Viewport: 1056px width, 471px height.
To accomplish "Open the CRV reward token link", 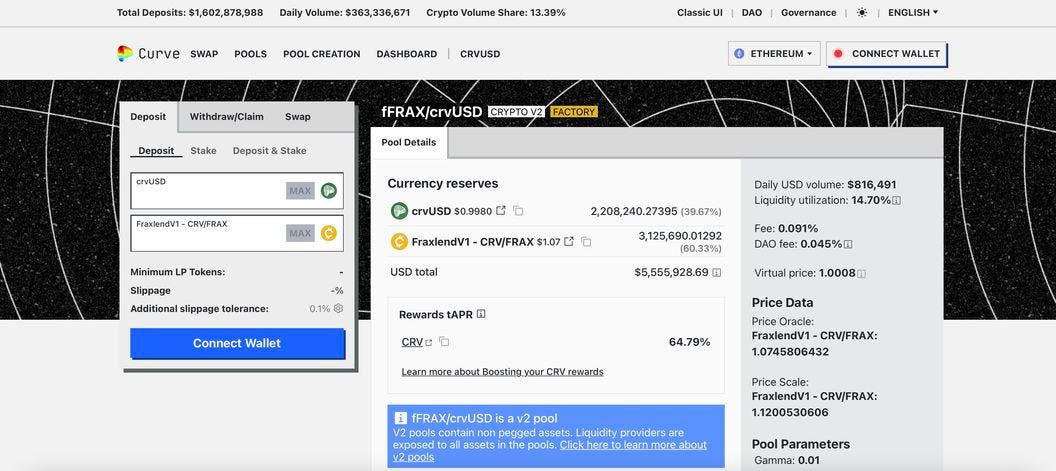I will pyautogui.click(x=416, y=342).
